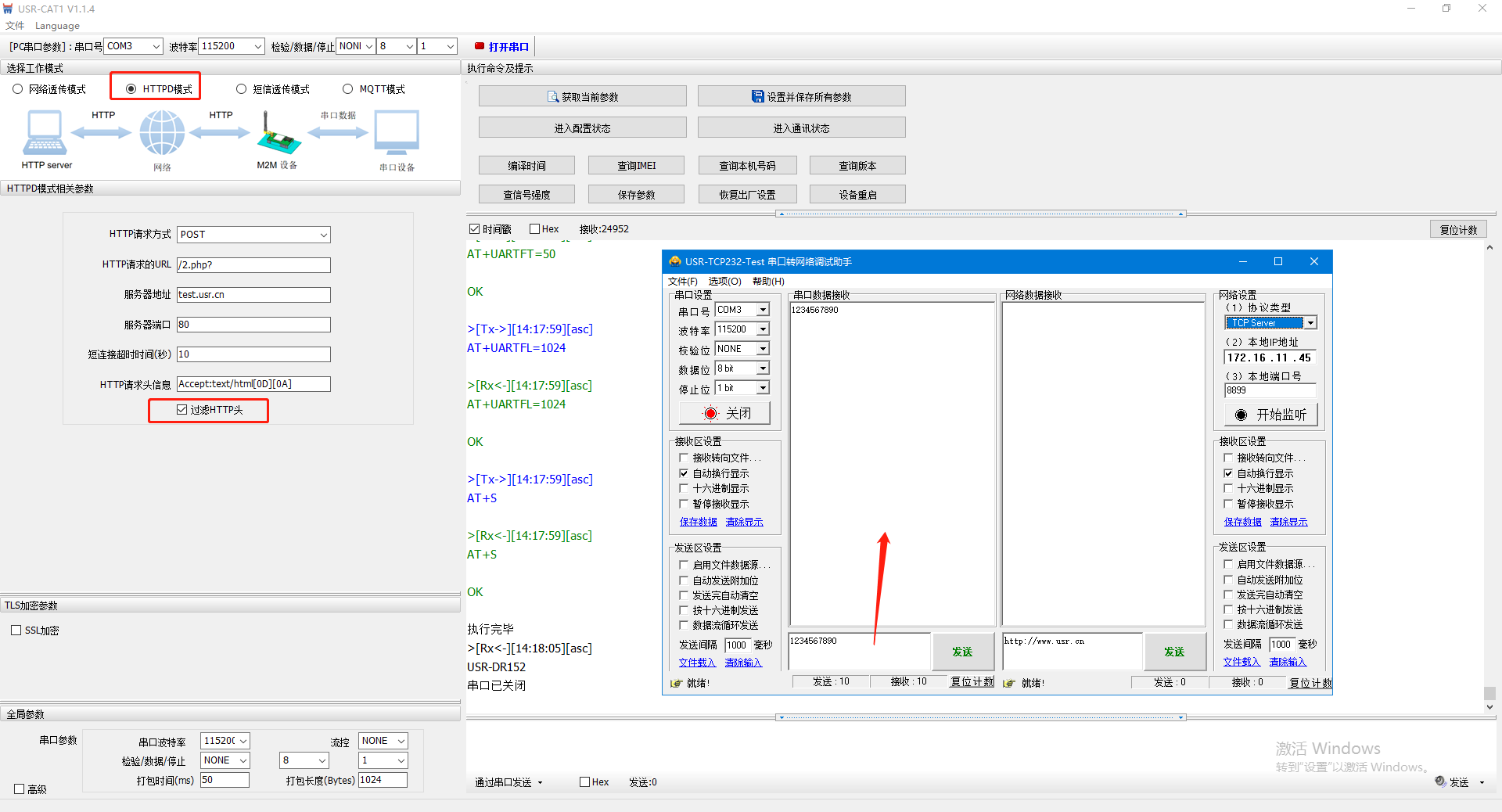This screenshot has height=812, width=1502.
Task: Click the serial device monitor icon
Action: (x=397, y=132)
